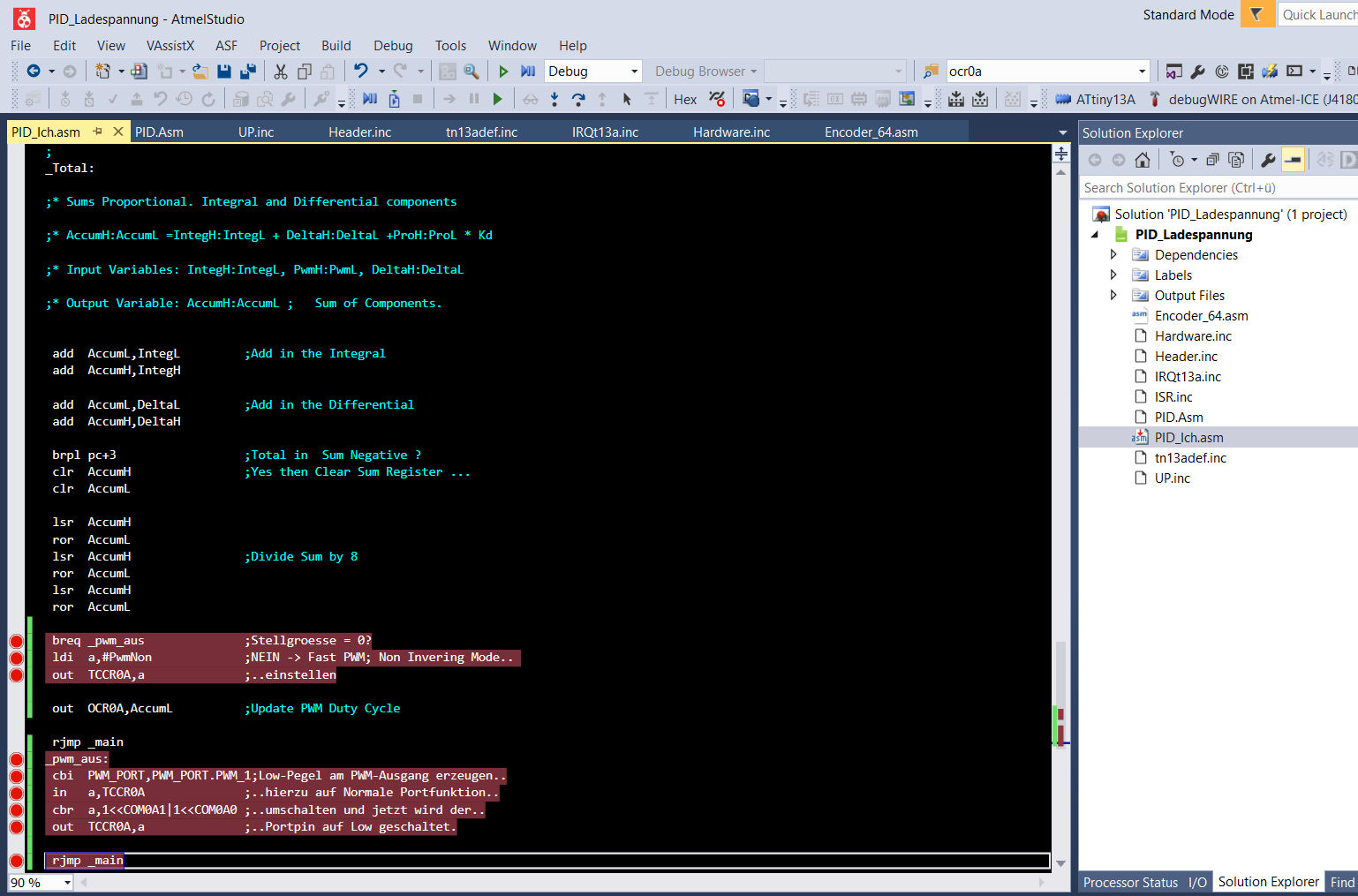Screen dimensions: 1358x896
Task: Click Properties wrench in Solution Explorer toolbar
Action: click(x=1268, y=160)
